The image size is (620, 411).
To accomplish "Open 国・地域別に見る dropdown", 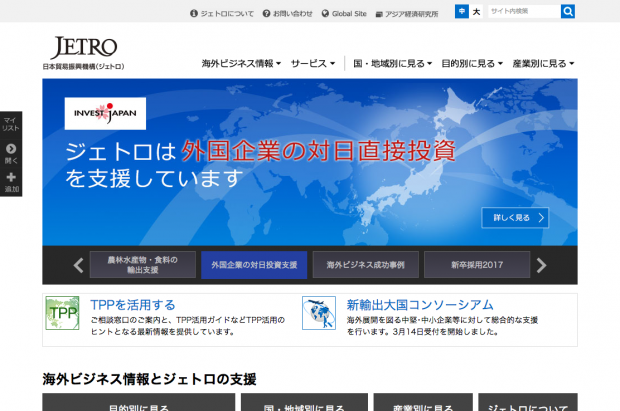I will 392,63.
